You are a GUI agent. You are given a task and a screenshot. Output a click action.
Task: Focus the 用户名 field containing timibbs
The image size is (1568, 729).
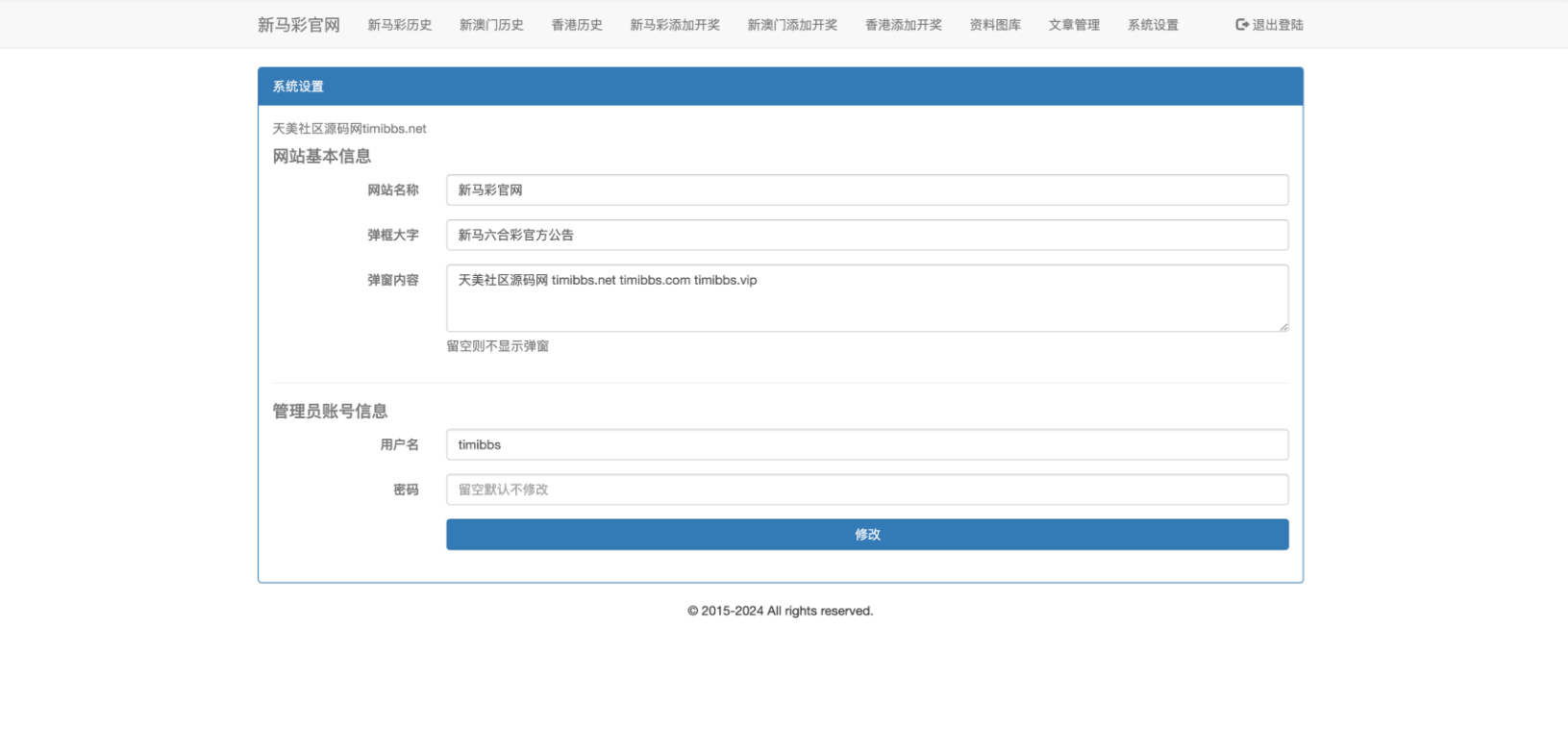point(867,444)
